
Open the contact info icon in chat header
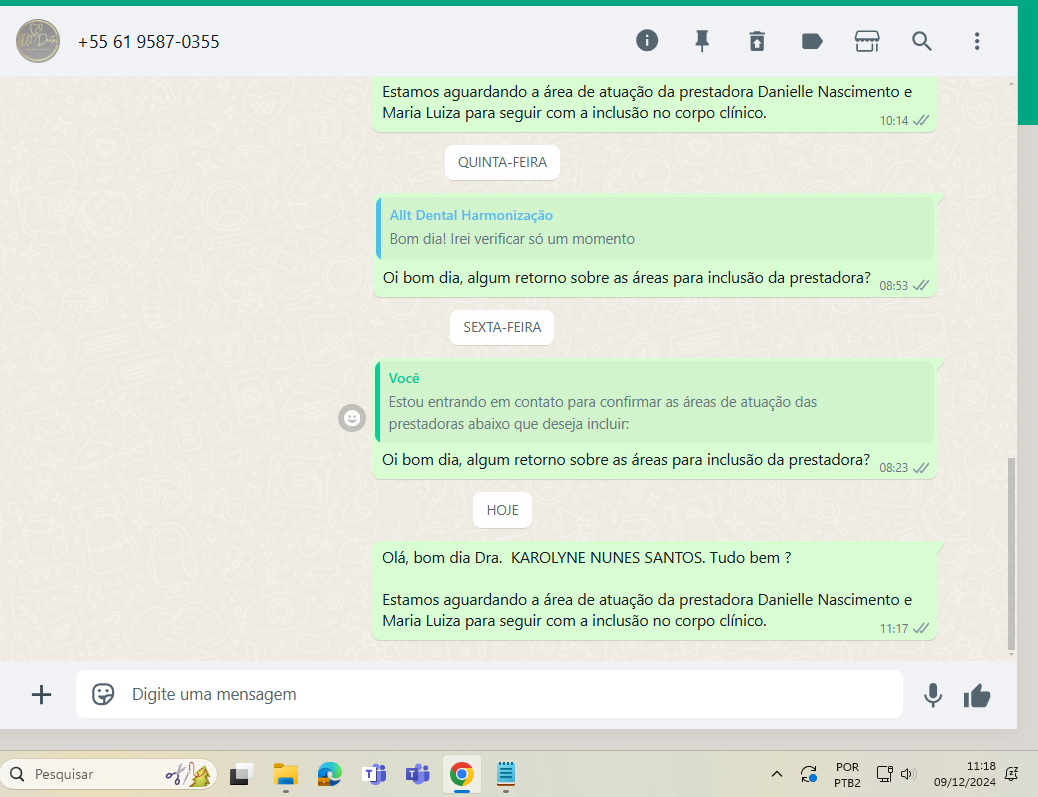(647, 41)
